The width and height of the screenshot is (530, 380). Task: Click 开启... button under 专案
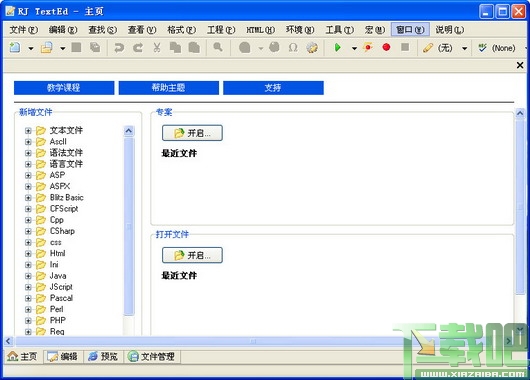coord(192,133)
